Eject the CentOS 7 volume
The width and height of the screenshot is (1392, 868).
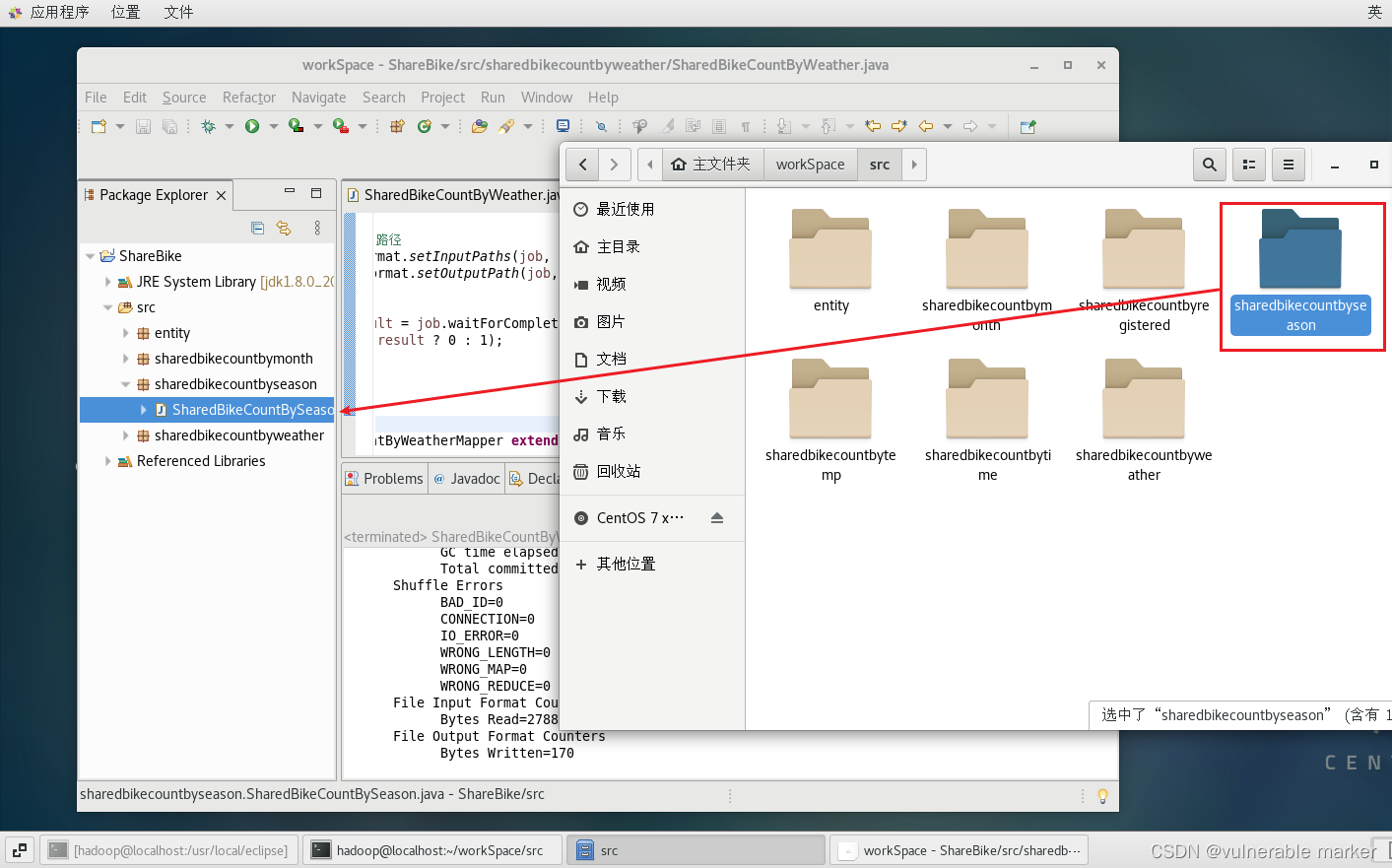[x=717, y=518]
